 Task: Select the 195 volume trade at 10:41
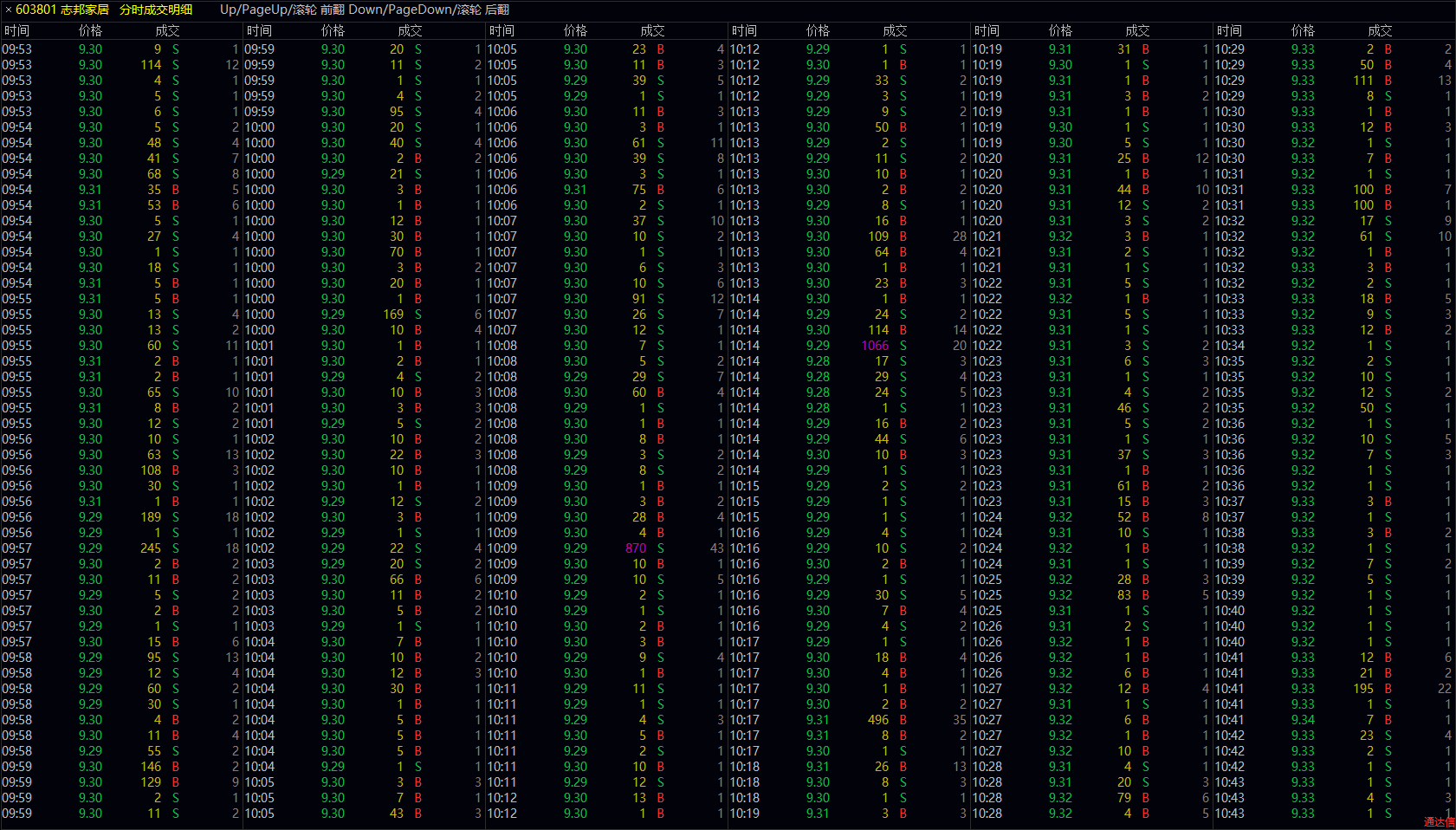[1362, 689]
